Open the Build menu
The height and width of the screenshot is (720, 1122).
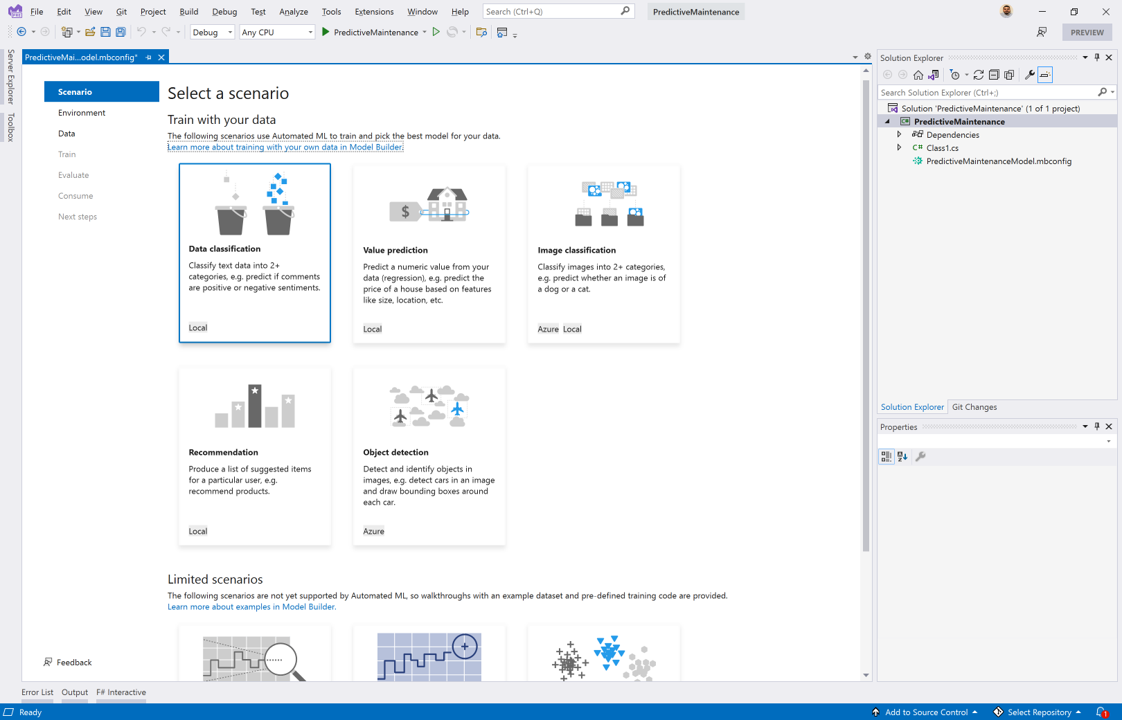[x=189, y=11]
